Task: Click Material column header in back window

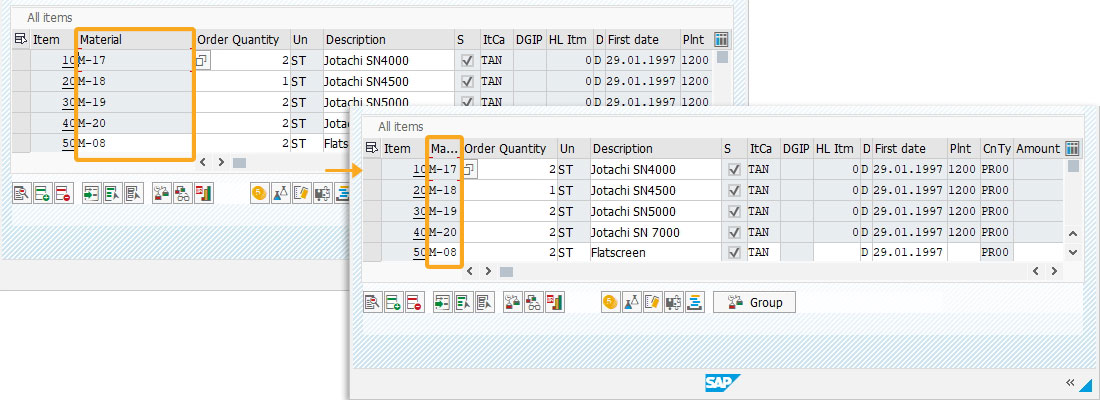Action: pos(136,39)
